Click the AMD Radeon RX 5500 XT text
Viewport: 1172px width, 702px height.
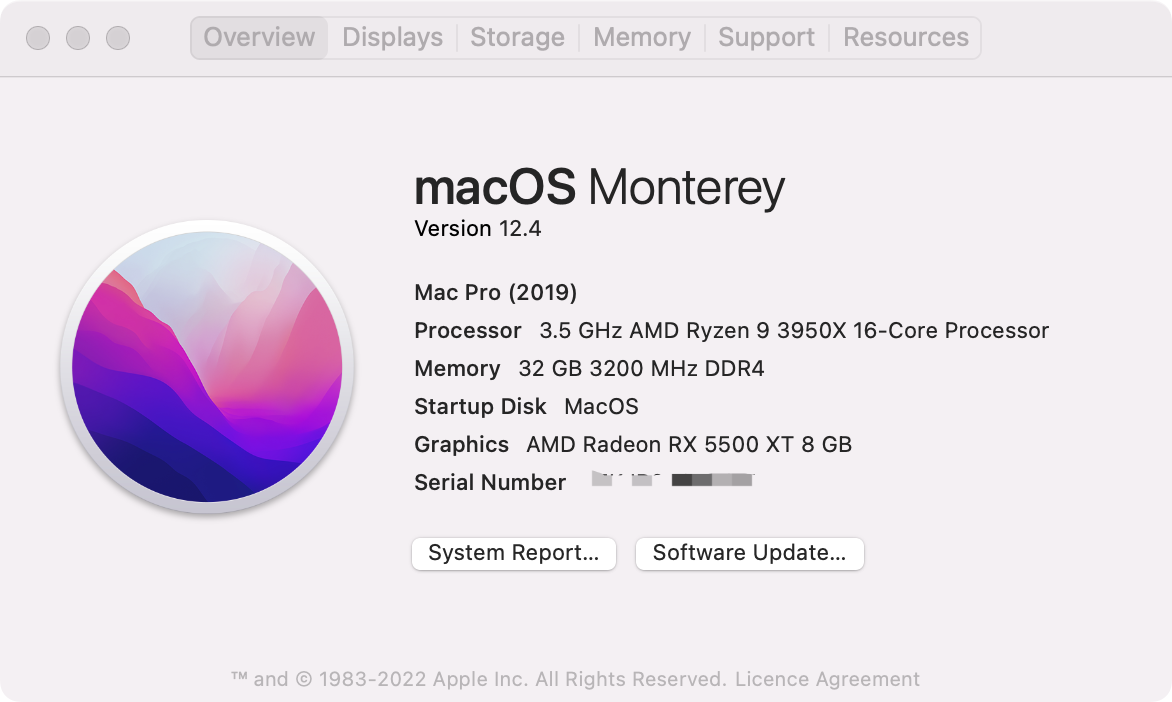(x=689, y=444)
